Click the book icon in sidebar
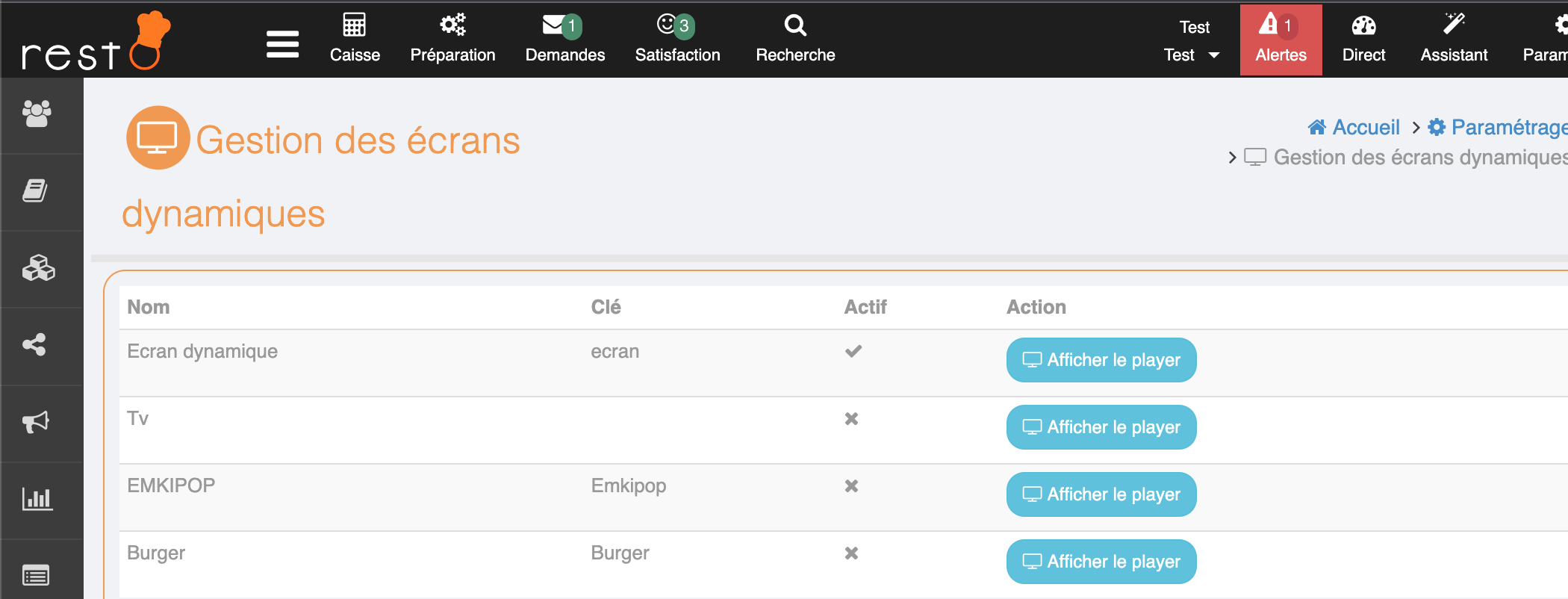The height and width of the screenshot is (599, 1568). click(35, 191)
